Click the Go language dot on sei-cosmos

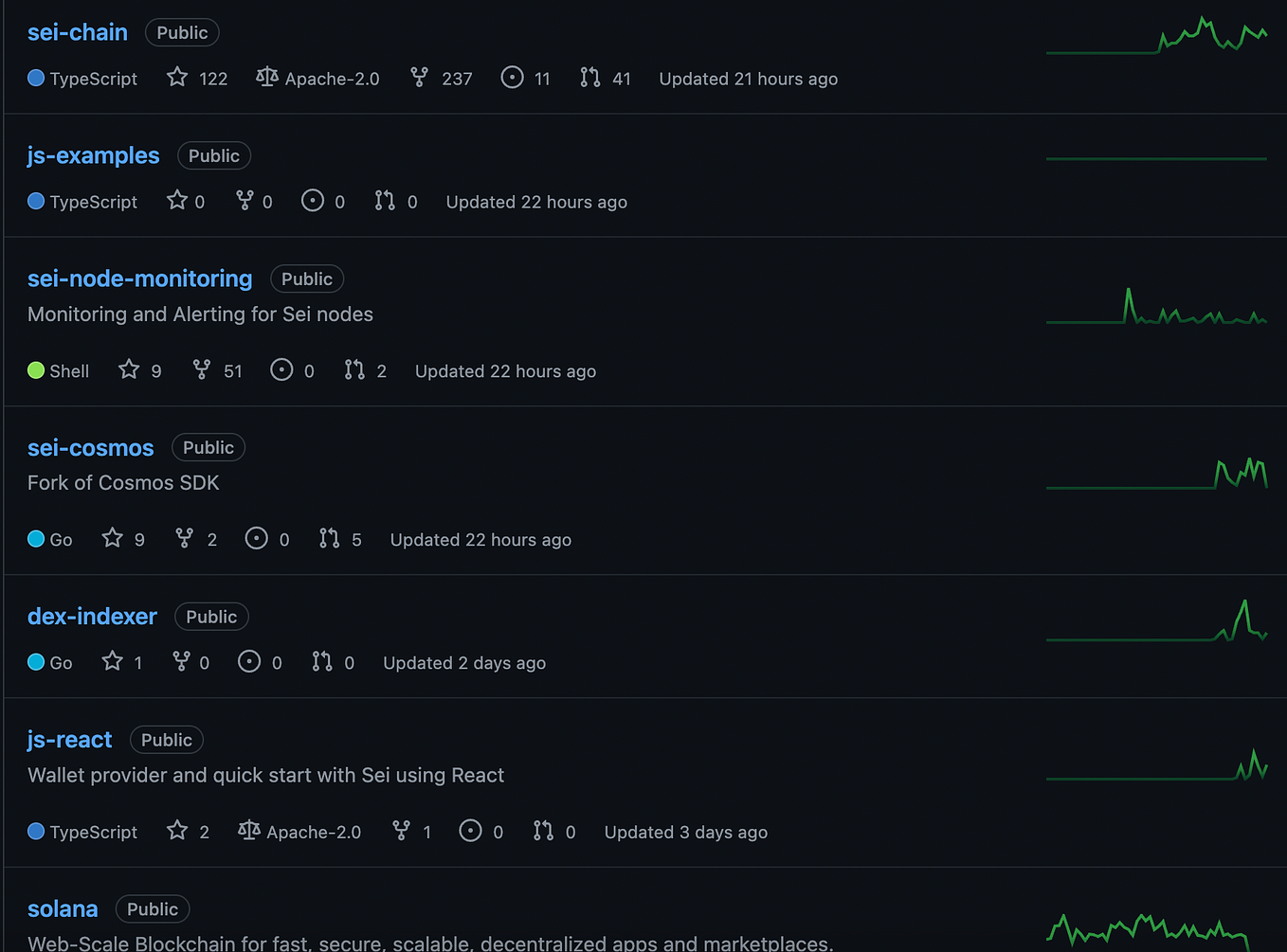point(36,539)
